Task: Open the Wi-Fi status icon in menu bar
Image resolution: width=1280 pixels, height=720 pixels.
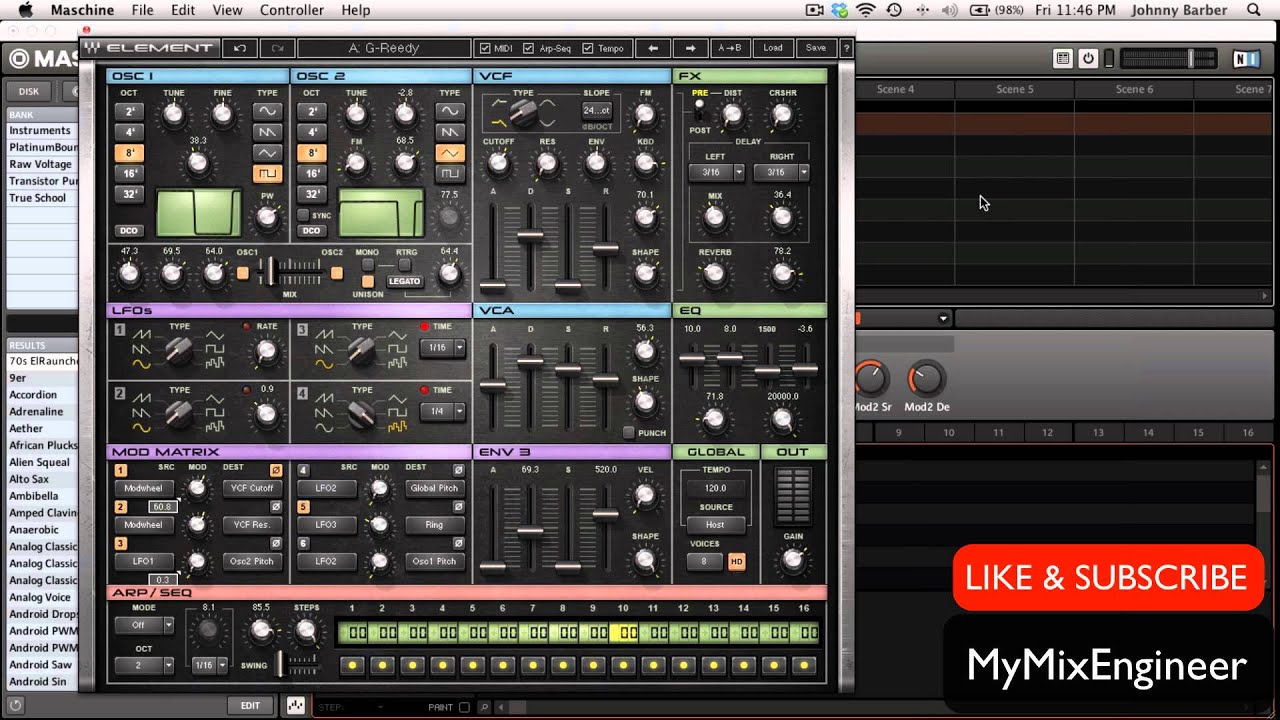Action: coord(866,10)
